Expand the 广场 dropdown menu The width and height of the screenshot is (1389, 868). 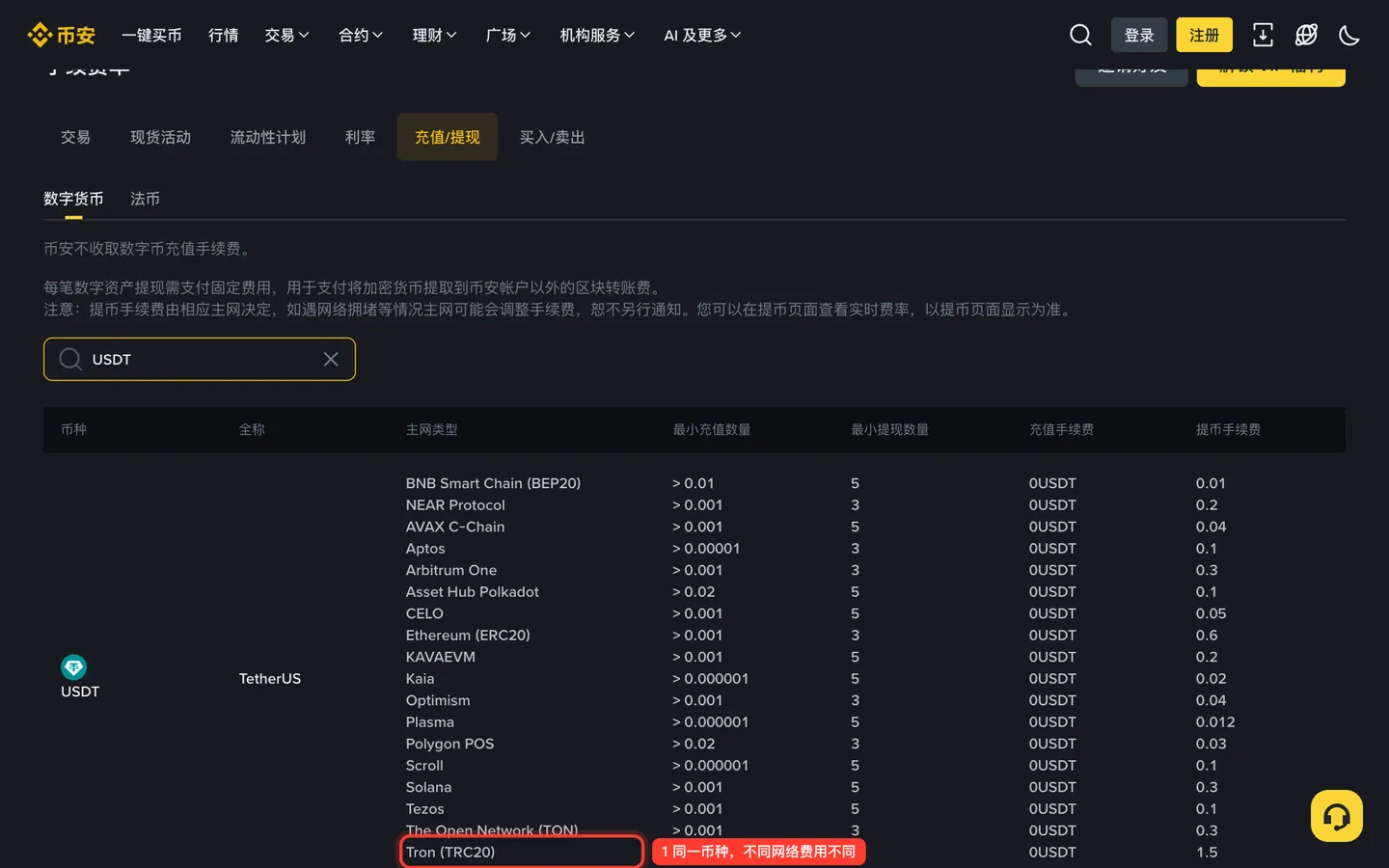508,36
